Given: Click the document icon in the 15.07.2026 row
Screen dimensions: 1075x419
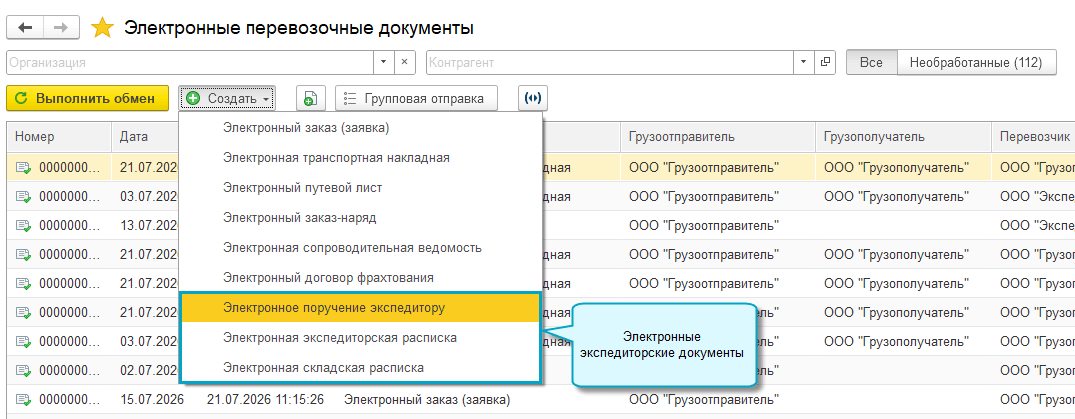Looking at the screenshot, I should coord(24,399).
